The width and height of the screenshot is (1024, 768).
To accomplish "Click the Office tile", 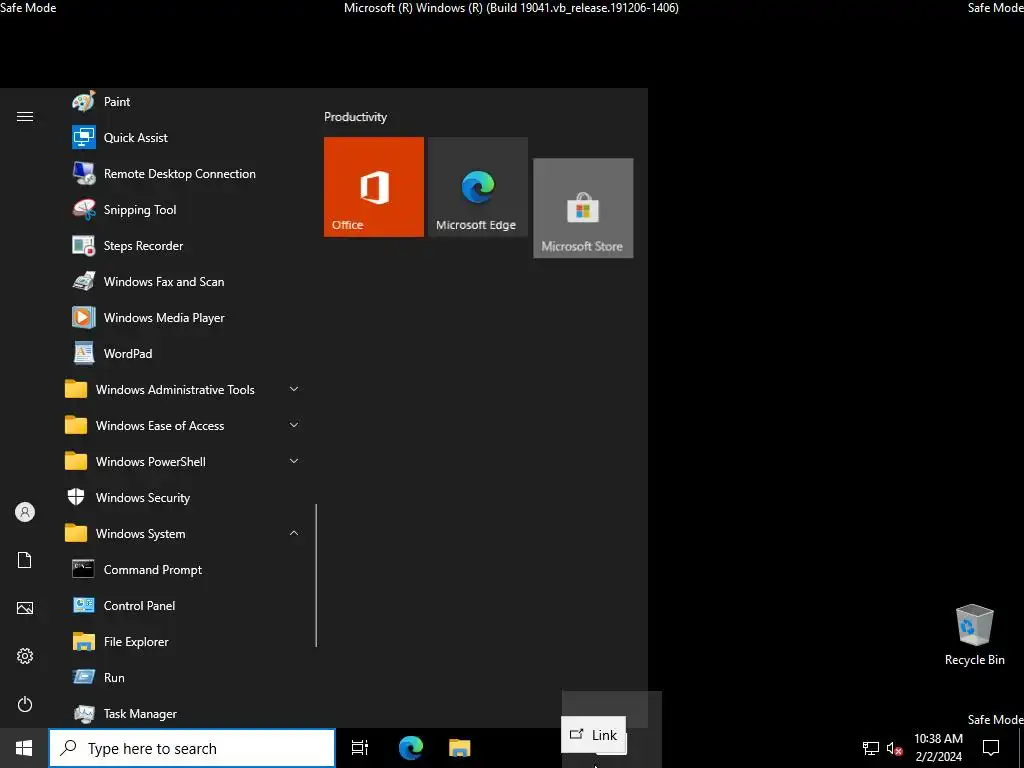I will tap(374, 187).
